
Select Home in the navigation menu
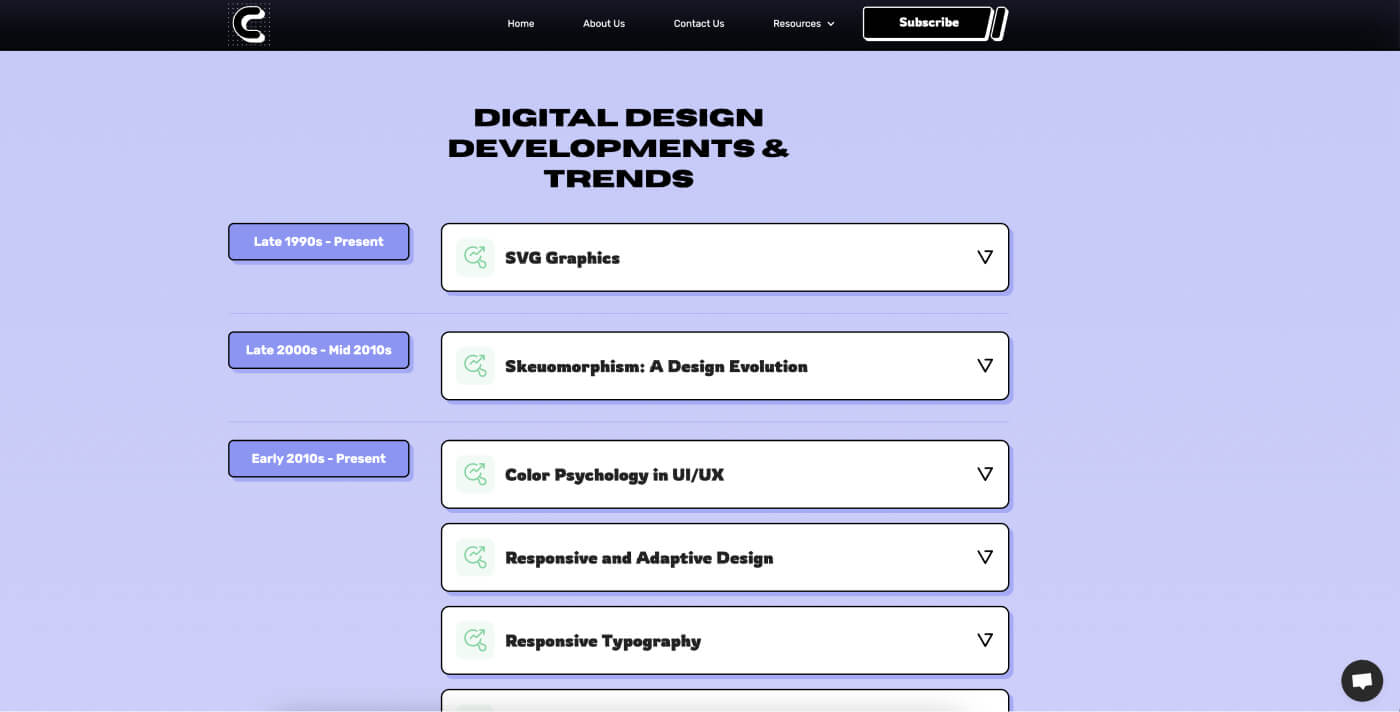pyautogui.click(x=520, y=23)
